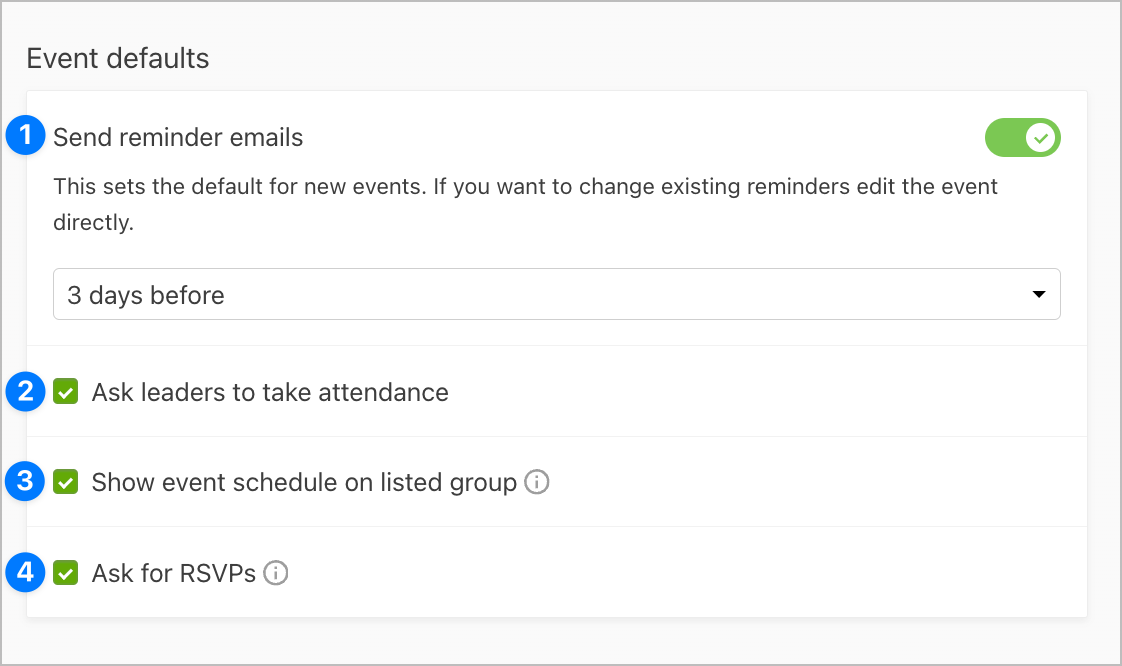This screenshot has height=666, width=1122.
Task: Click the Send reminder emails label
Action: pyautogui.click(x=178, y=137)
